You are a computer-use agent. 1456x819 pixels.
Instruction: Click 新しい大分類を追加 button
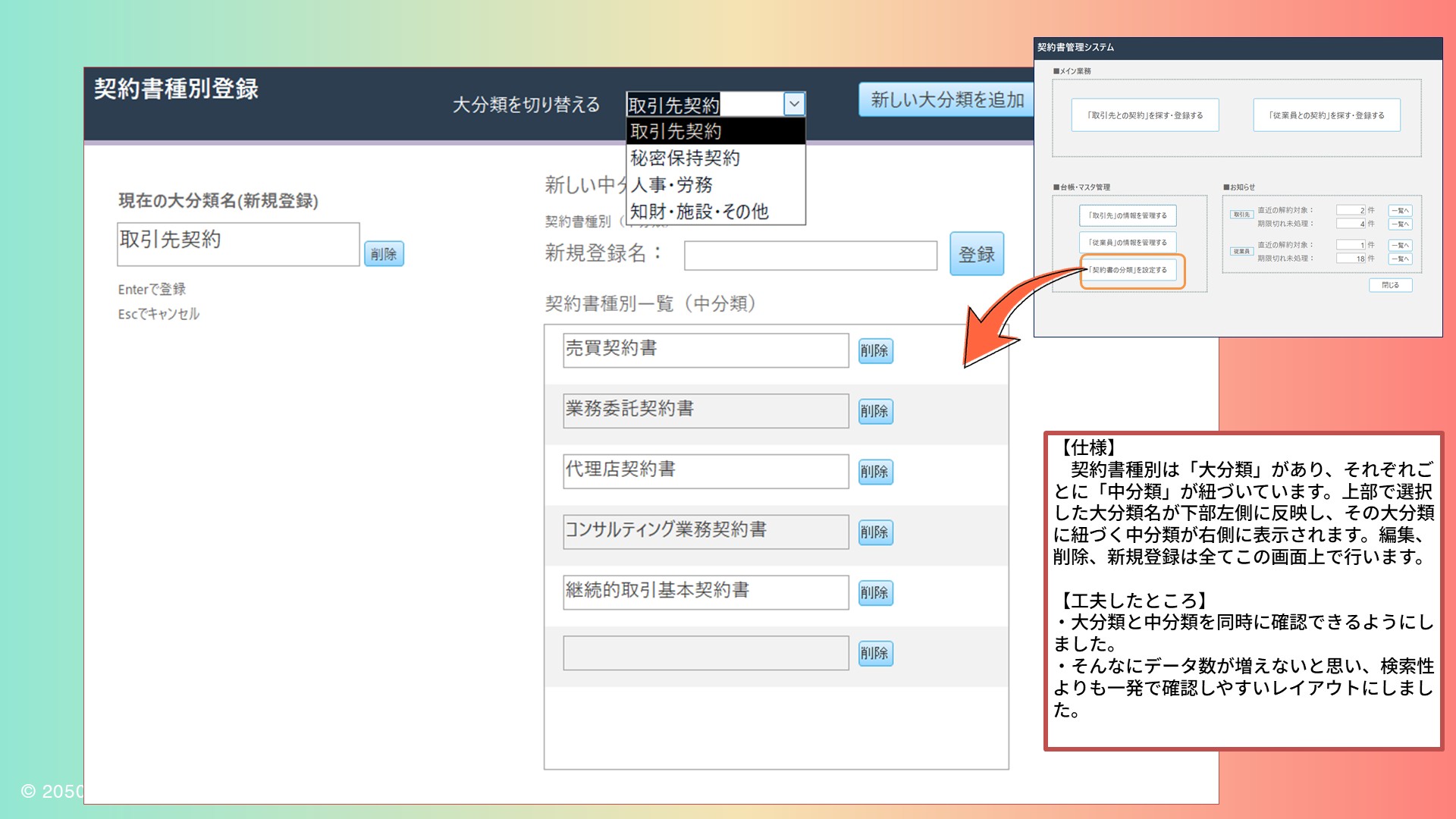click(x=946, y=100)
